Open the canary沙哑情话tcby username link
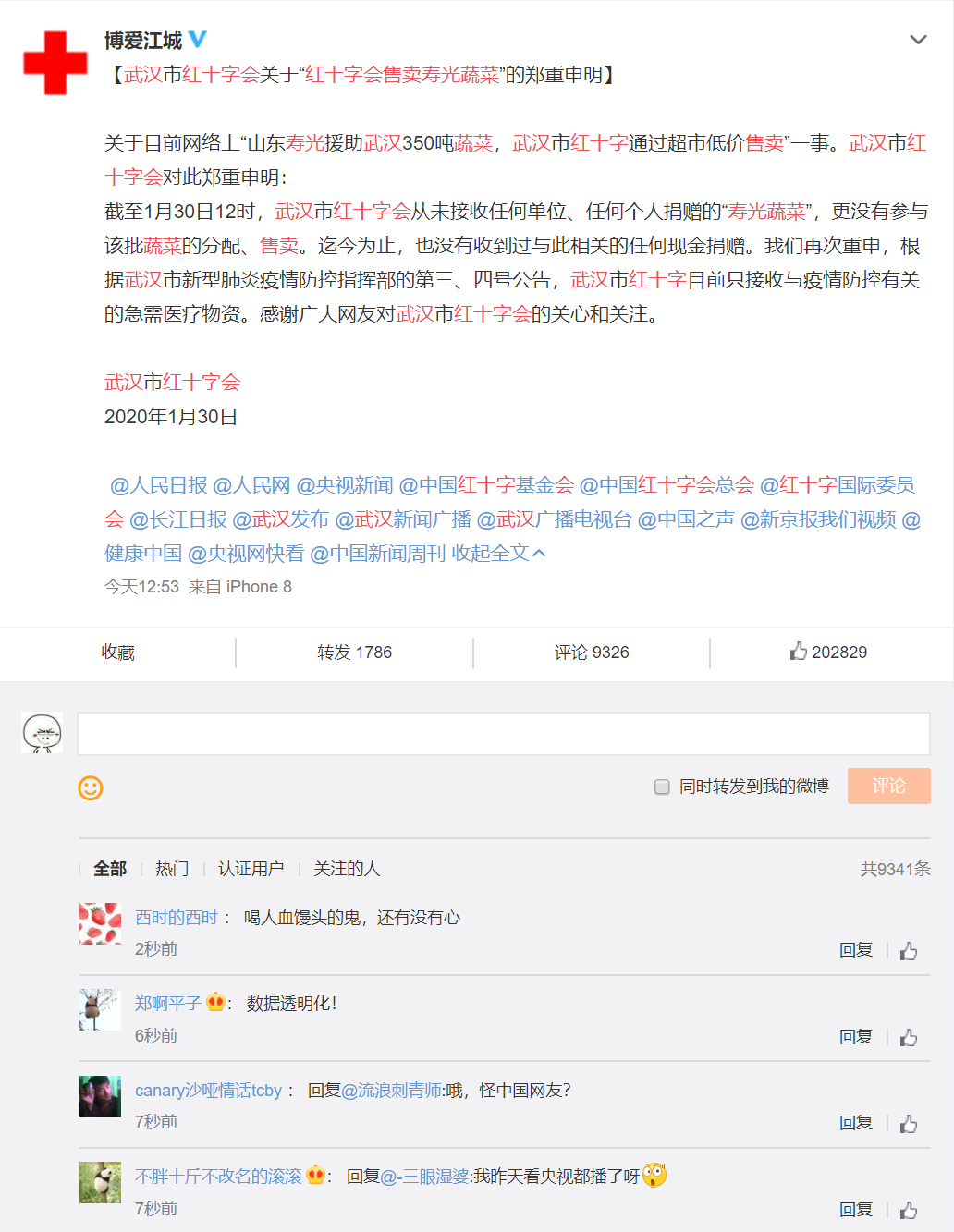 pos(209,1091)
